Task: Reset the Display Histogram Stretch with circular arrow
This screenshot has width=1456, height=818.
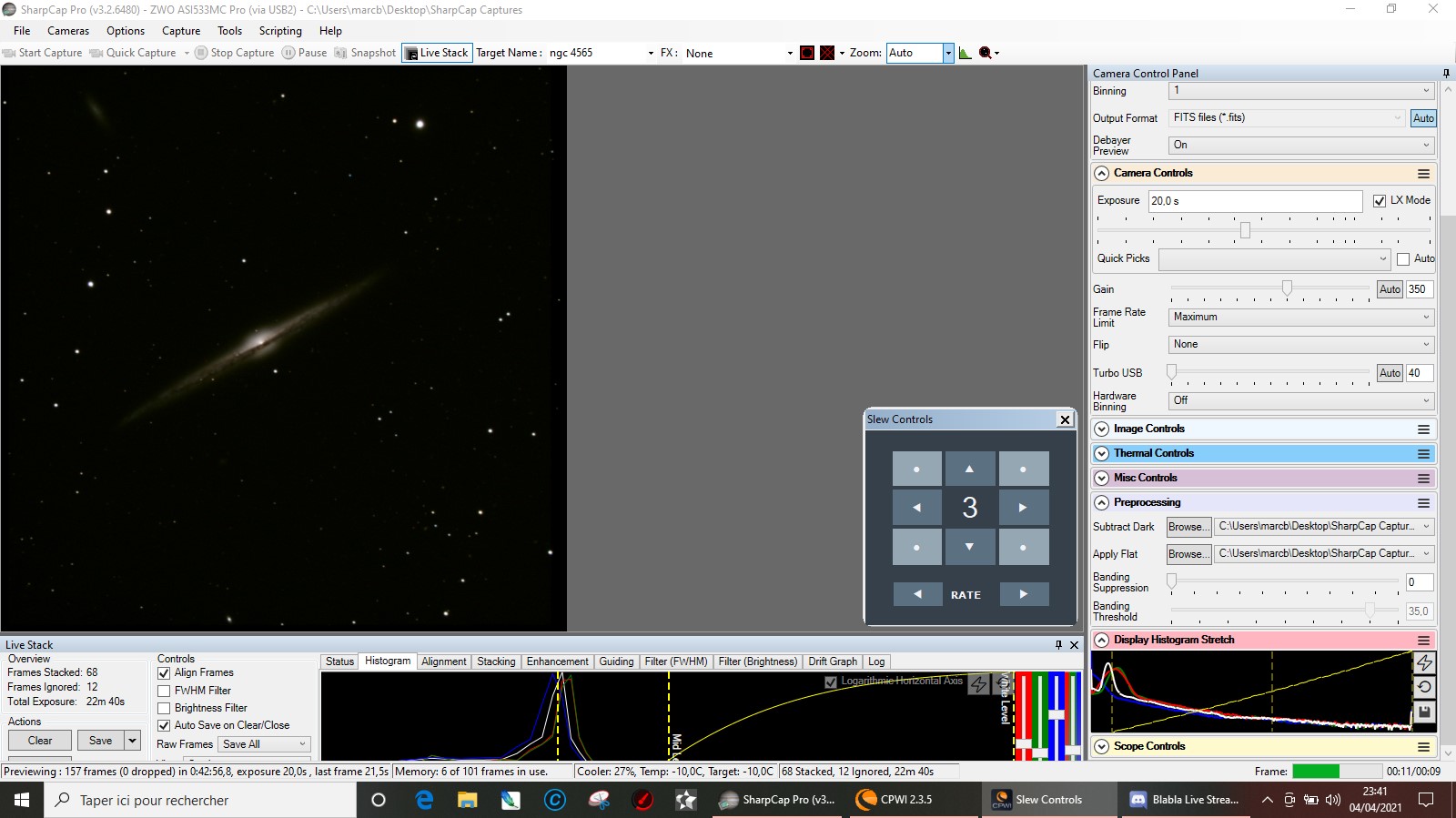Action: click(x=1424, y=687)
